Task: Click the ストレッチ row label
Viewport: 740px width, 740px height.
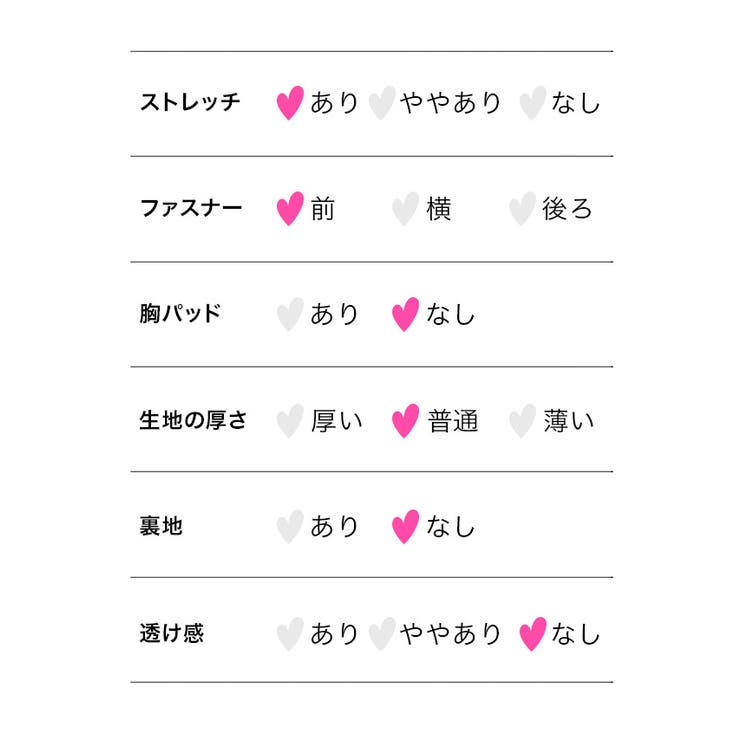Action: (190, 103)
